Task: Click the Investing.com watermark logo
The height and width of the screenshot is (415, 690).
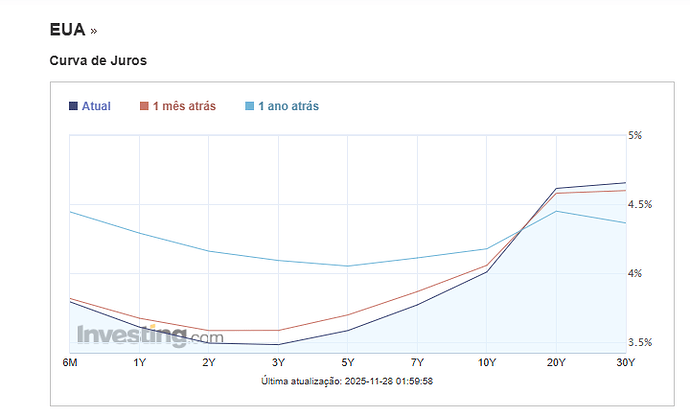Action: [x=136, y=335]
